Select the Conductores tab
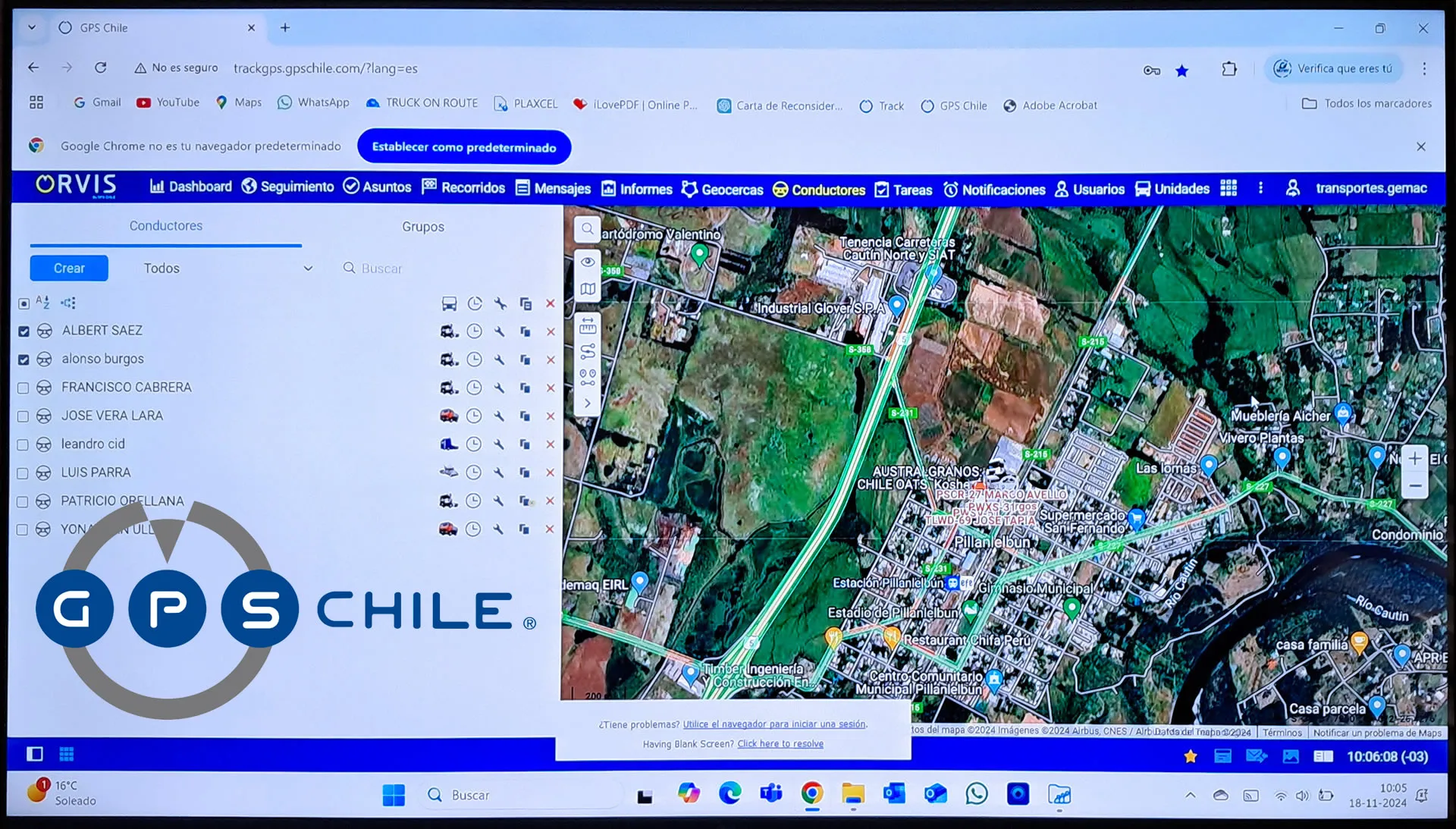 pyautogui.click(x=165, y=226)
